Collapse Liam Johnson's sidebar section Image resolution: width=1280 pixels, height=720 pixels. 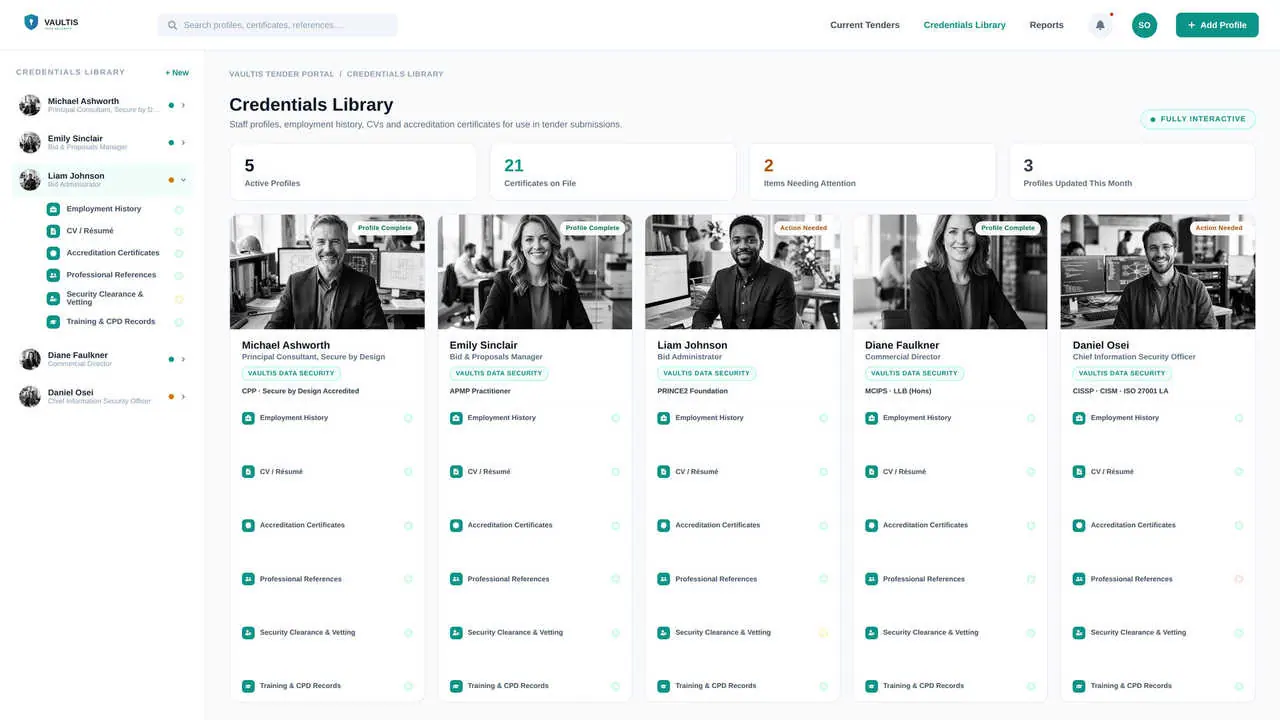183,180
